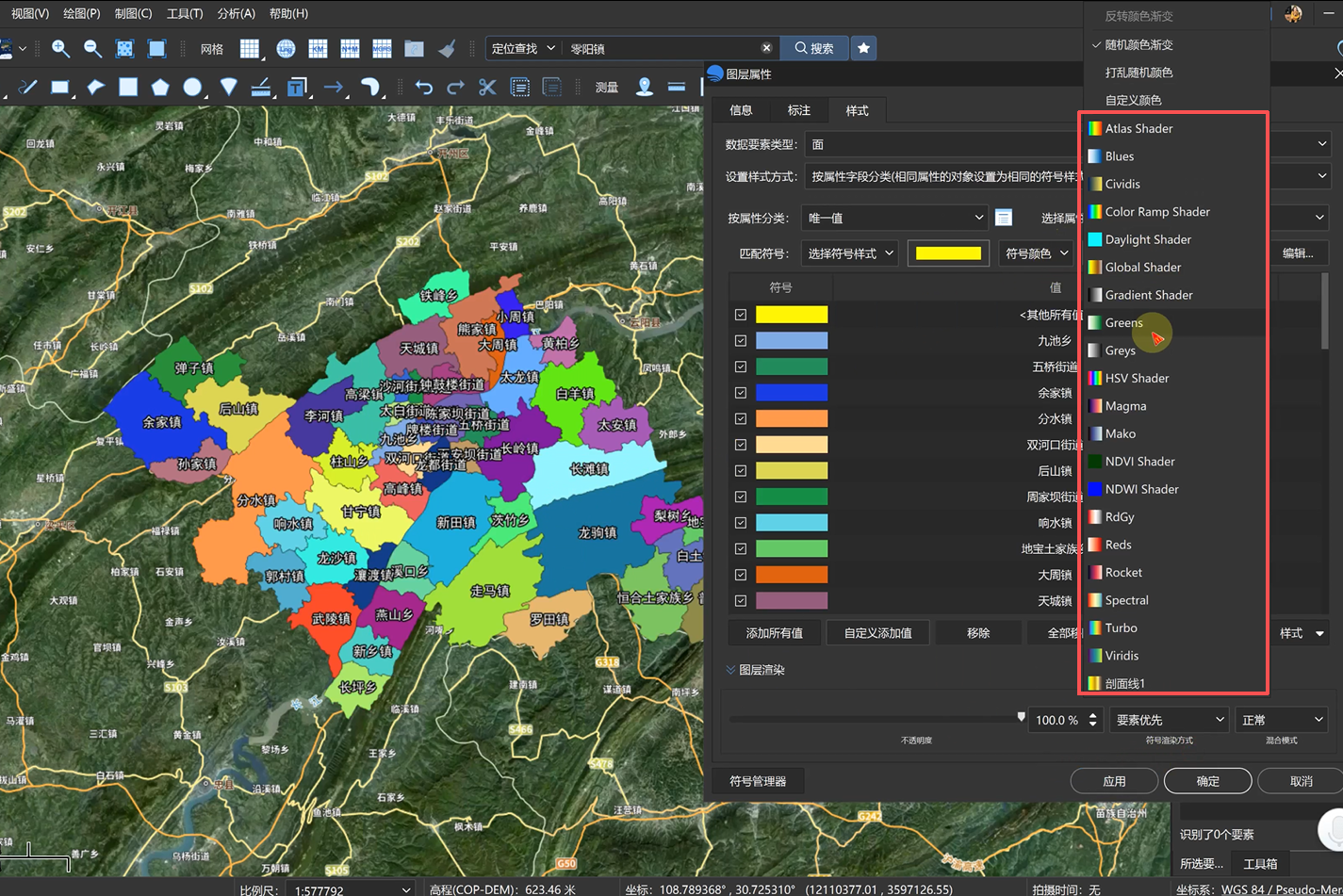Click the microphone icon near the toolbox
The image size is (1343, 896).
[x=1334, y=830]
